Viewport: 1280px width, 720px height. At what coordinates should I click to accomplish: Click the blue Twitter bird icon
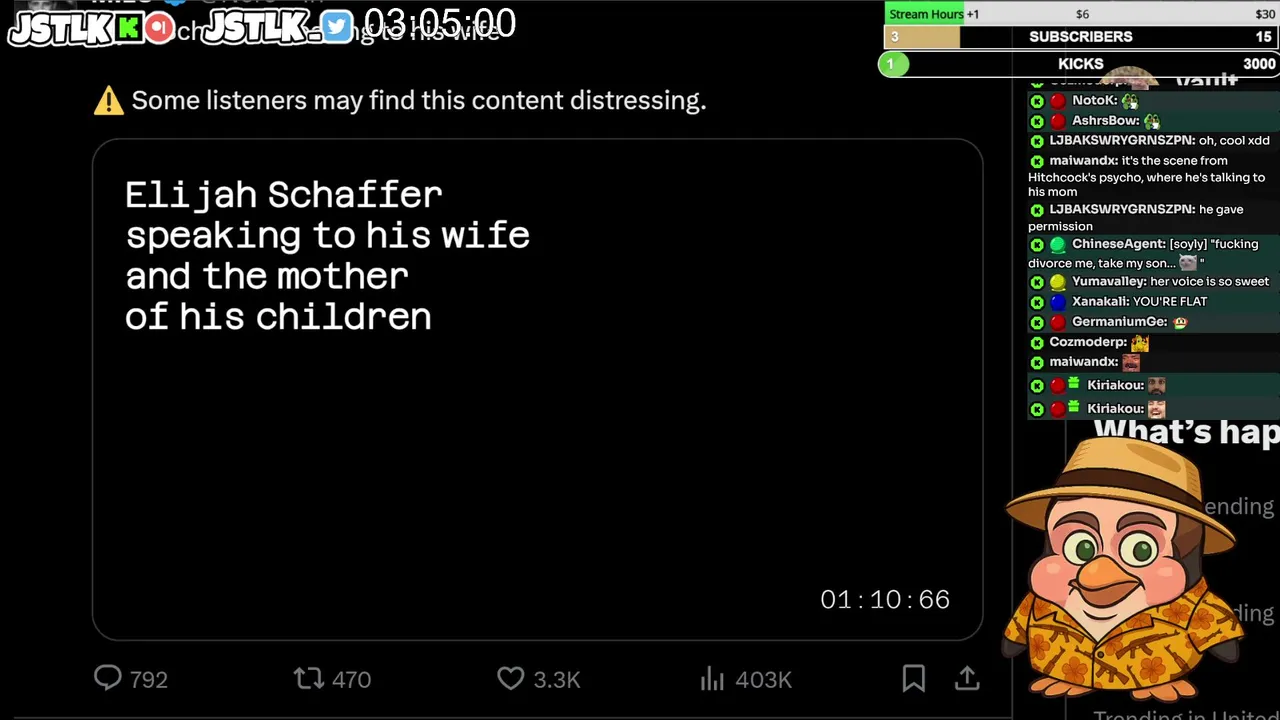point(337,28)
